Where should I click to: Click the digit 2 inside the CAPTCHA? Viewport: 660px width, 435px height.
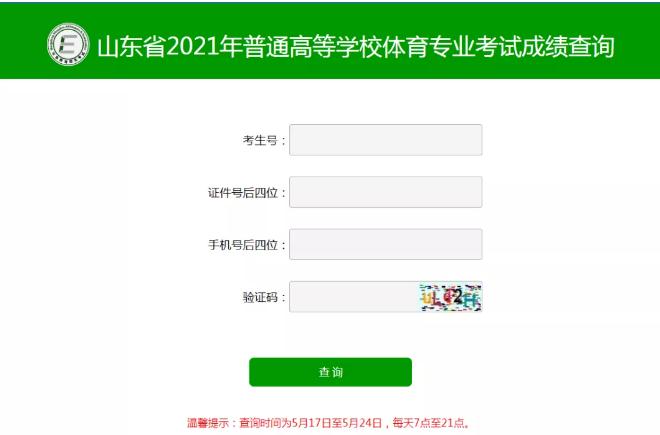click(457, 296)
